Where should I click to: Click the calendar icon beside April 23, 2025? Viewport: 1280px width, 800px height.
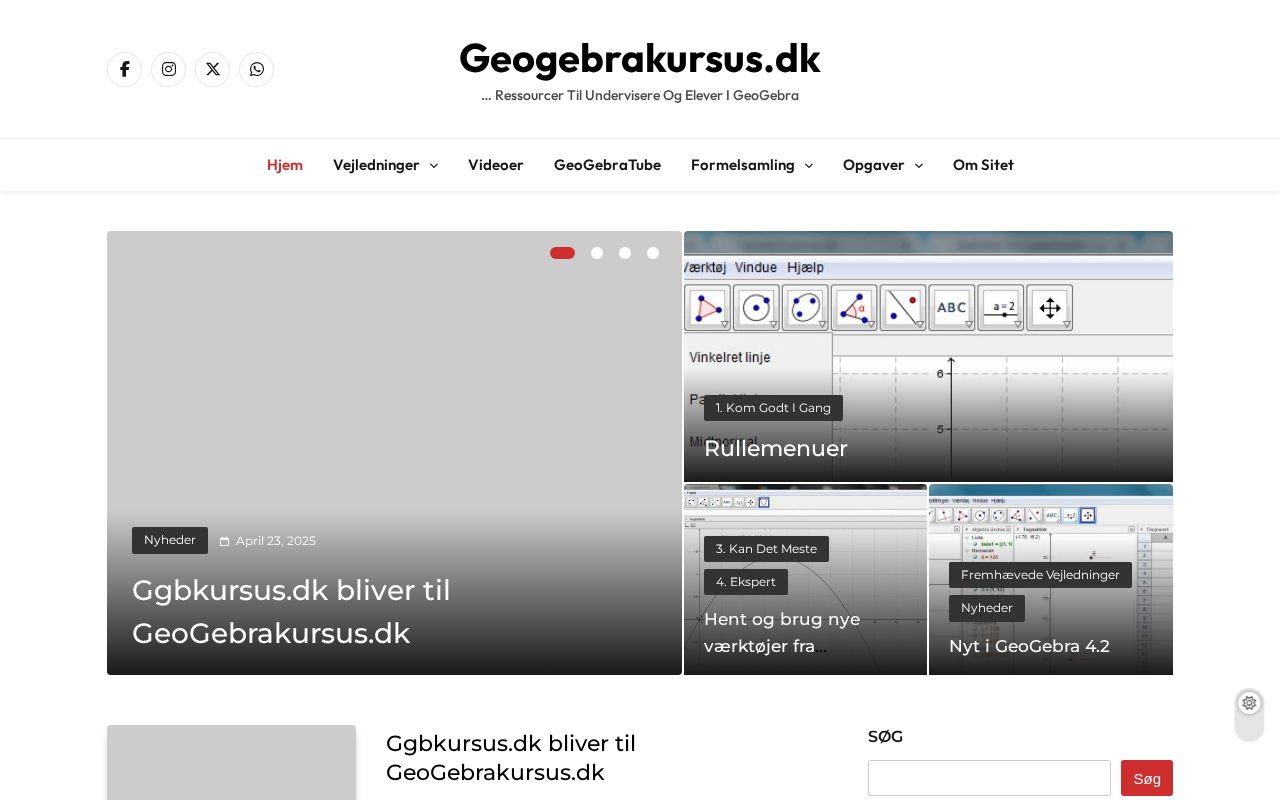(x=225, y=541)
